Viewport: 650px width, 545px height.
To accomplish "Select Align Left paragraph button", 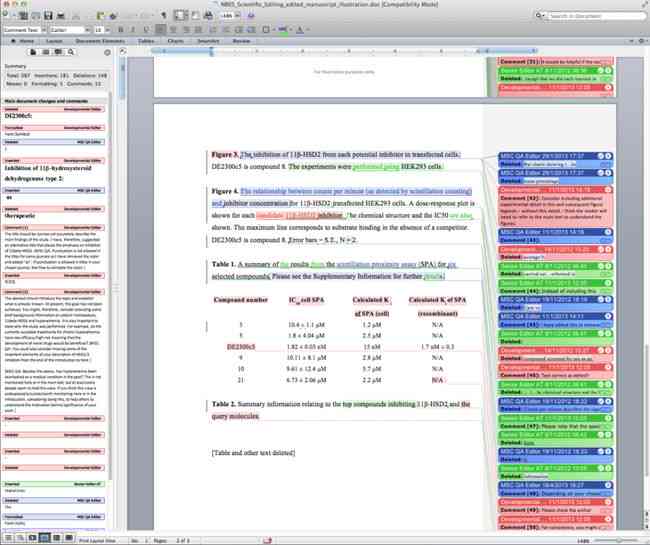I will pos(161,30).
